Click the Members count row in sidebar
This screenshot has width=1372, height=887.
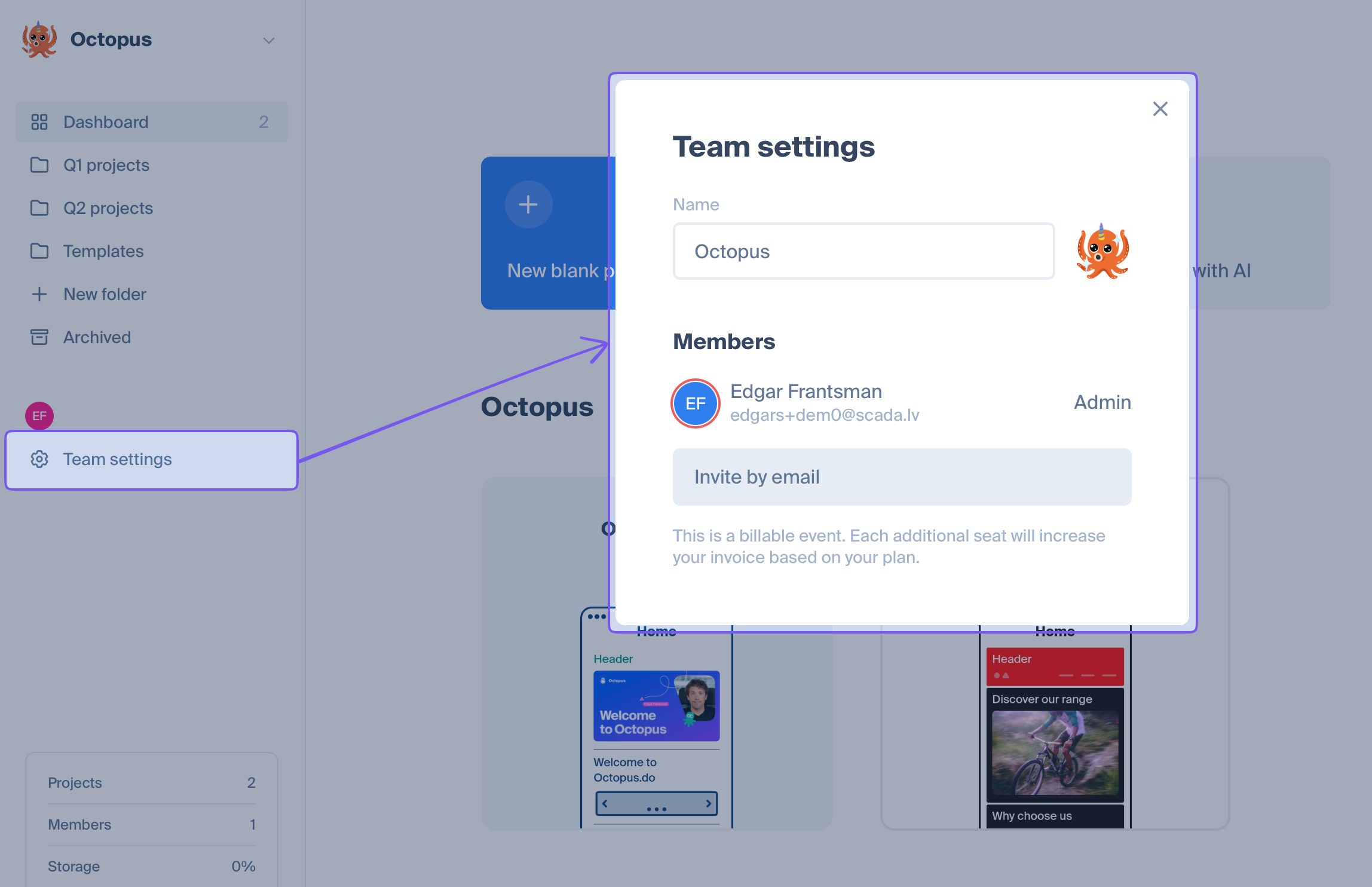(x=151, y=825)
